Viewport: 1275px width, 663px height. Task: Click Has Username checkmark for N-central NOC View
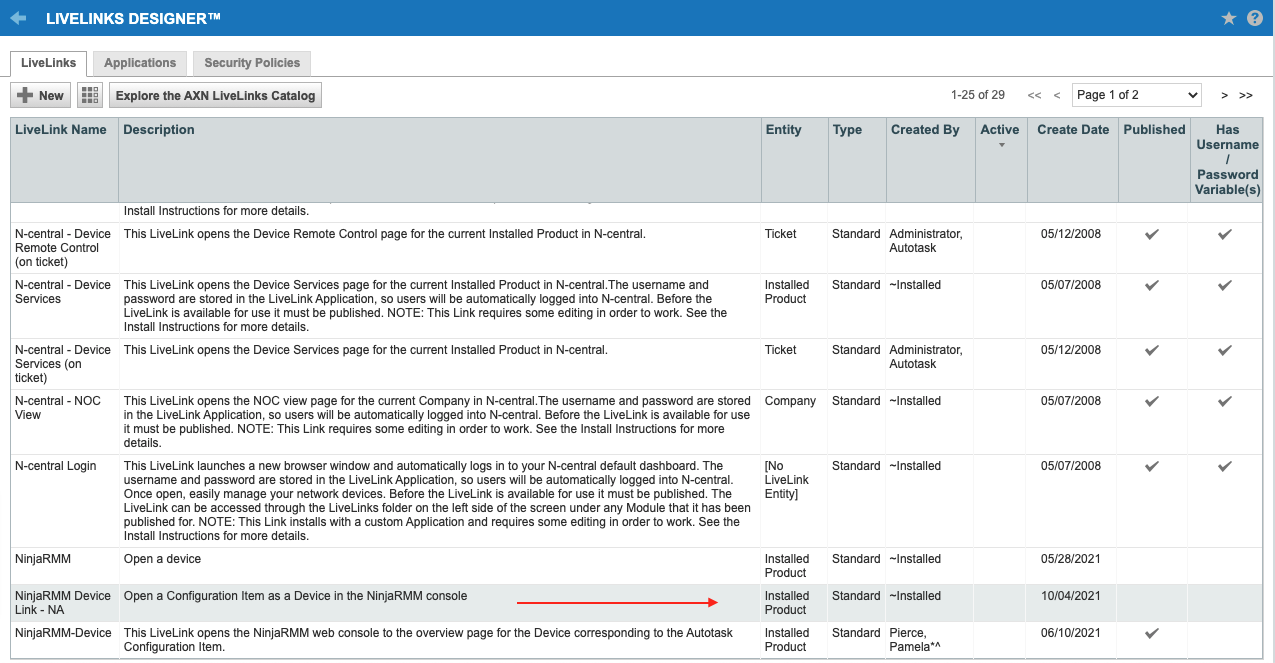point(1225,401)
